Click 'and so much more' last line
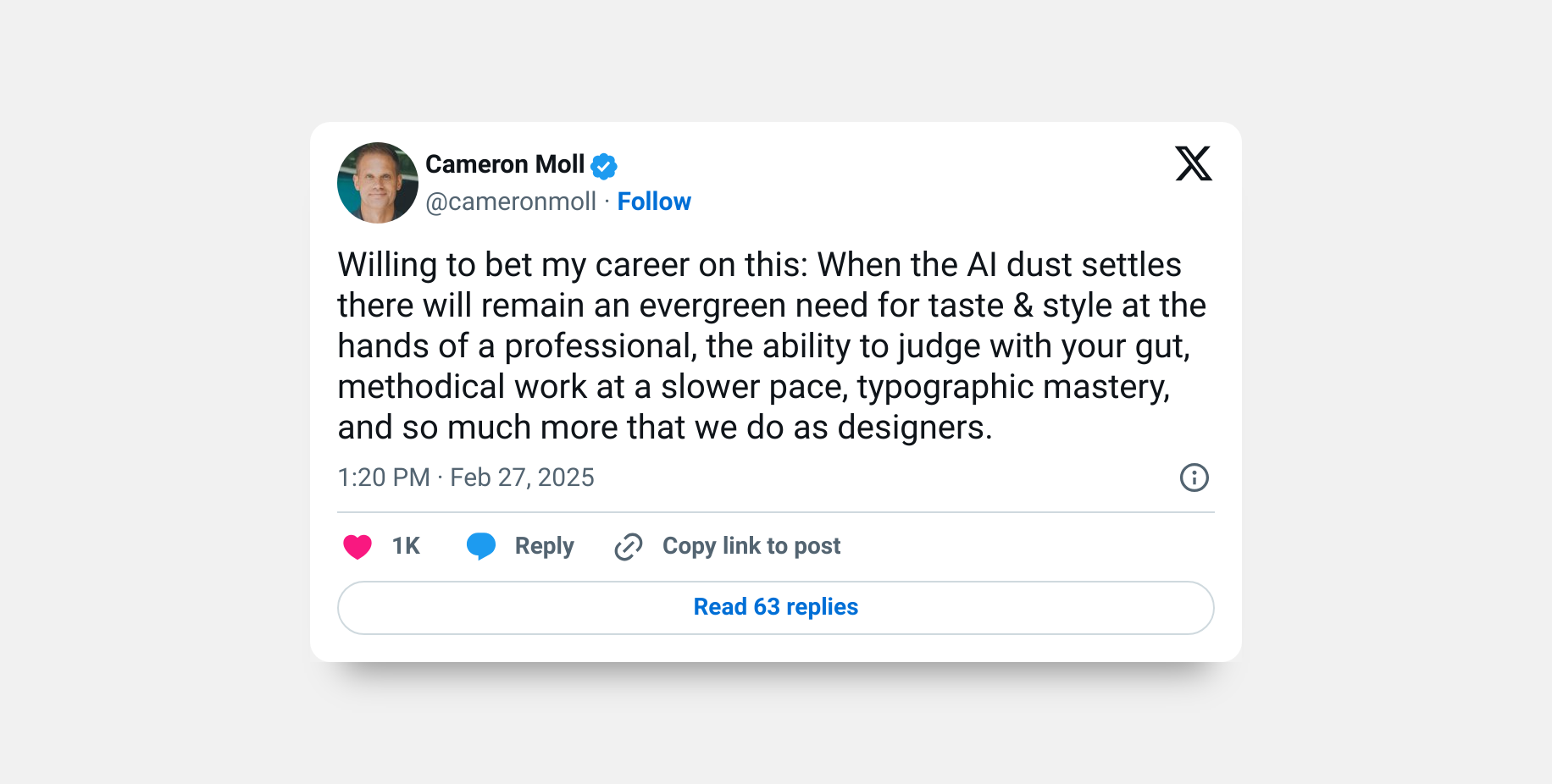 point(665,428)
